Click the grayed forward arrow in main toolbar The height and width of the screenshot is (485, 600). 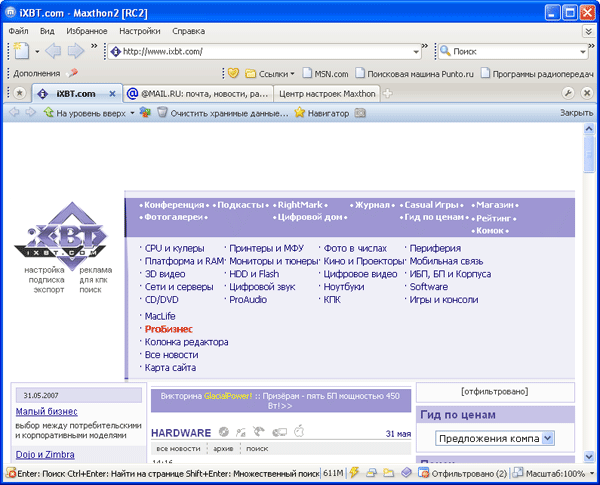76,51
